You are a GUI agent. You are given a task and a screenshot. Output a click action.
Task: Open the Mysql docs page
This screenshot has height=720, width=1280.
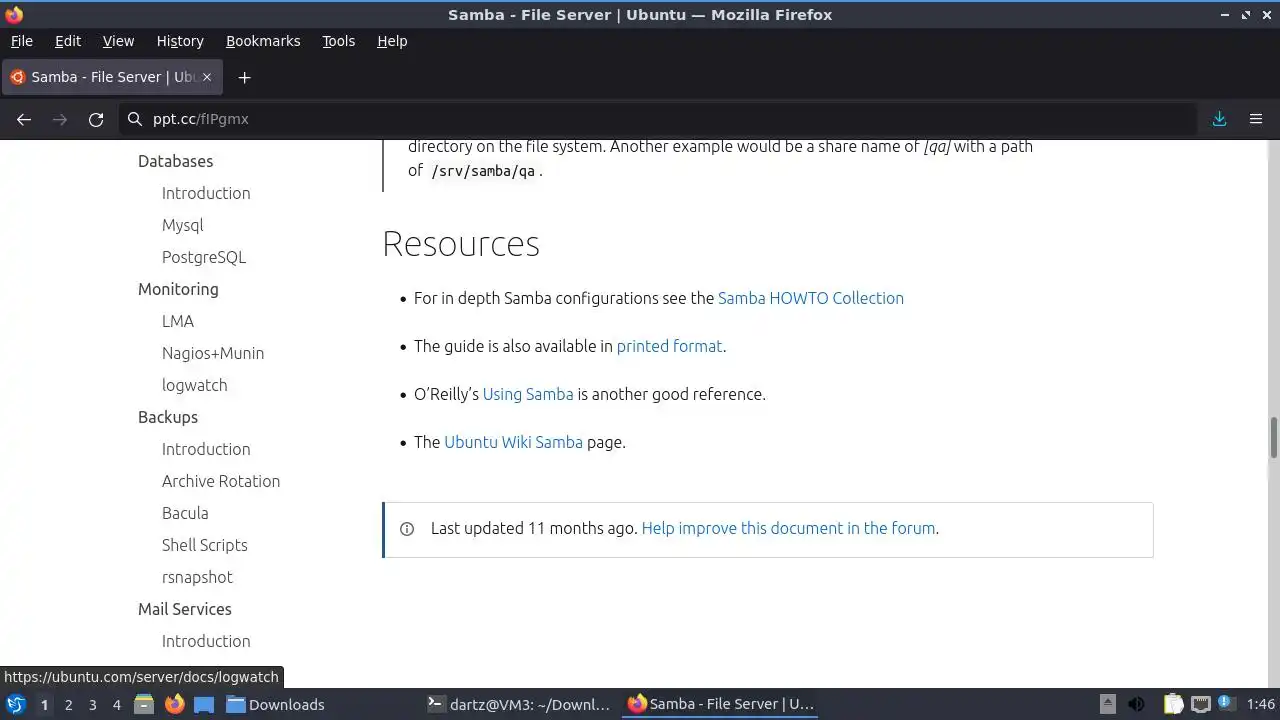click(x=182, y=225)
